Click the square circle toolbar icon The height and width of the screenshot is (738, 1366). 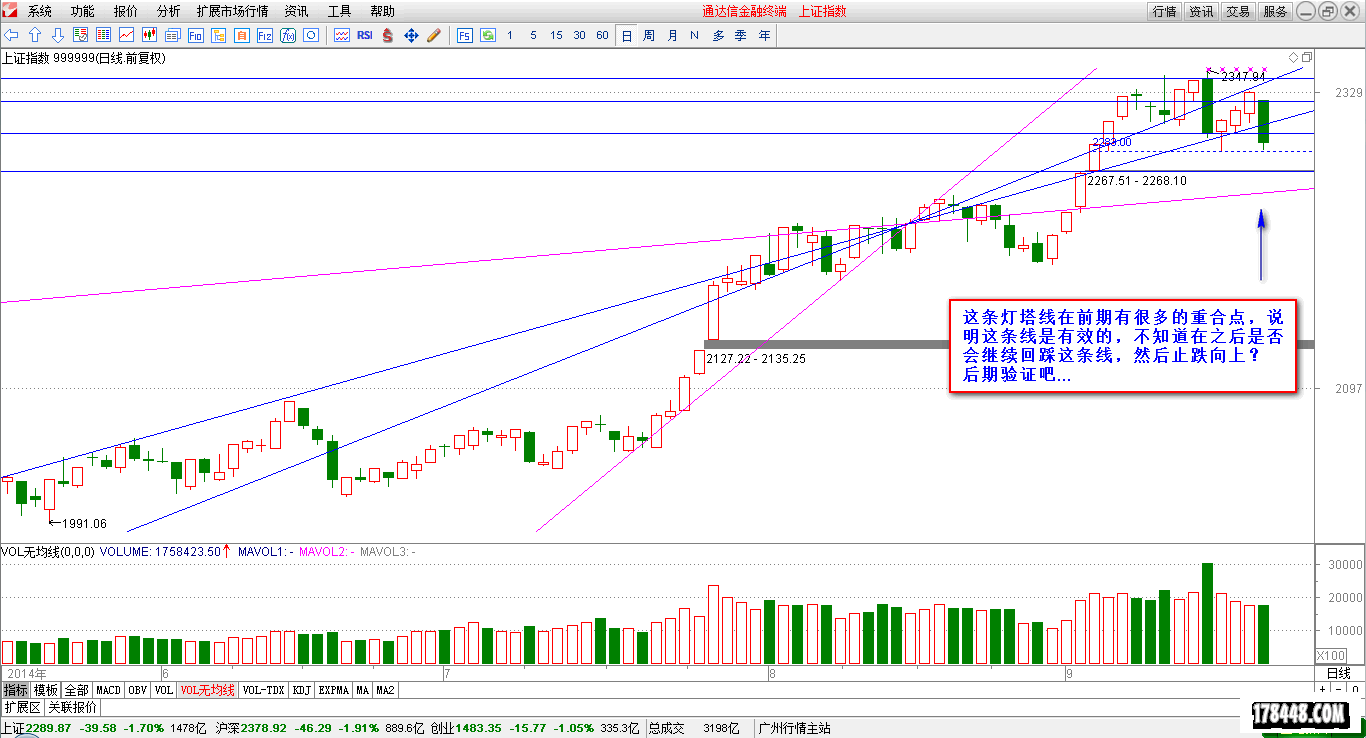click(x=310, y=35)
